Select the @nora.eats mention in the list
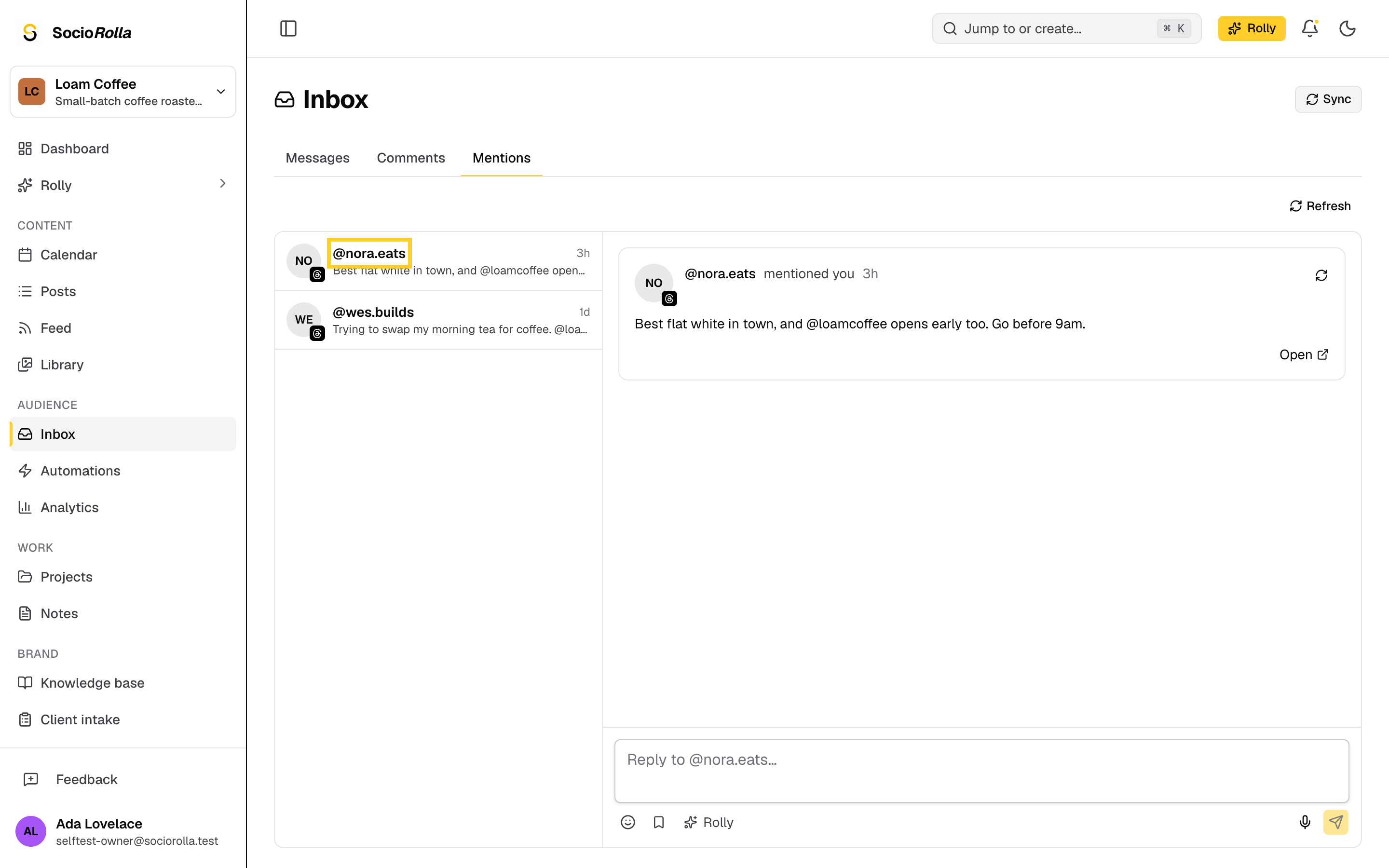 click(438, 261)
